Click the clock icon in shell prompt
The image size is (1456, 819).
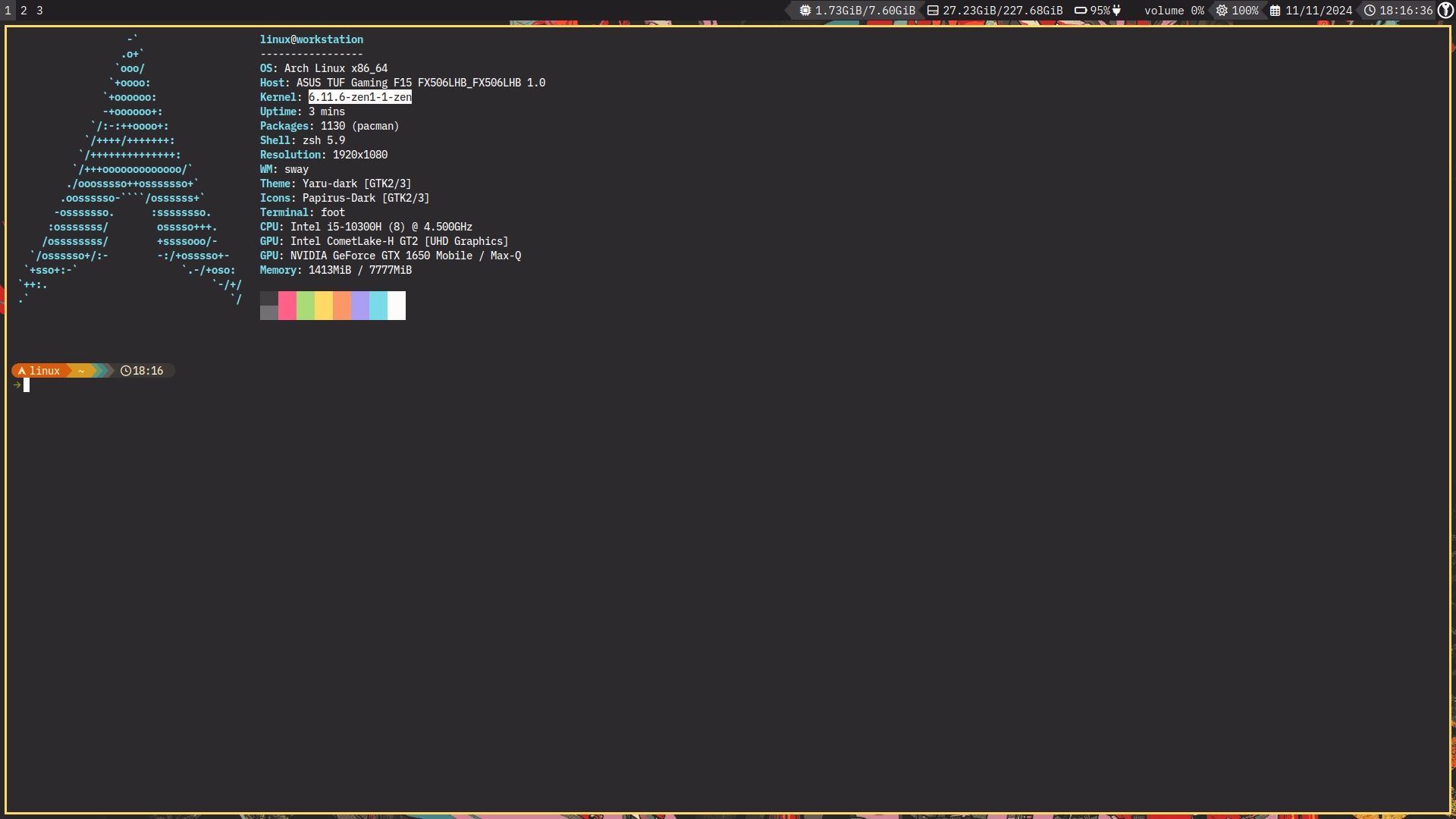tap(126, 371)
